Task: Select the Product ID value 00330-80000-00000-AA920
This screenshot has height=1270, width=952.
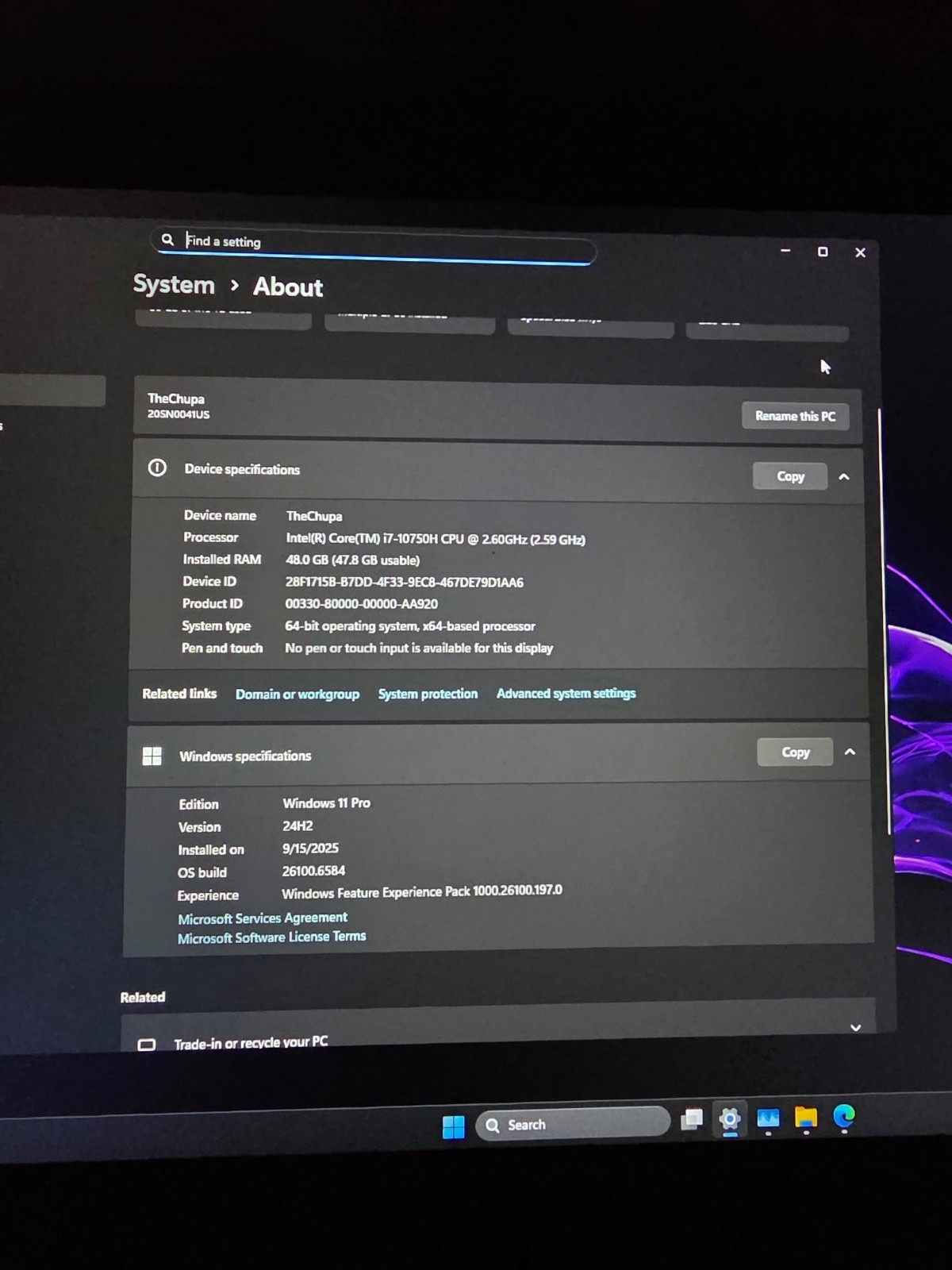Action: pyautogui.click(x=361, y=603)
